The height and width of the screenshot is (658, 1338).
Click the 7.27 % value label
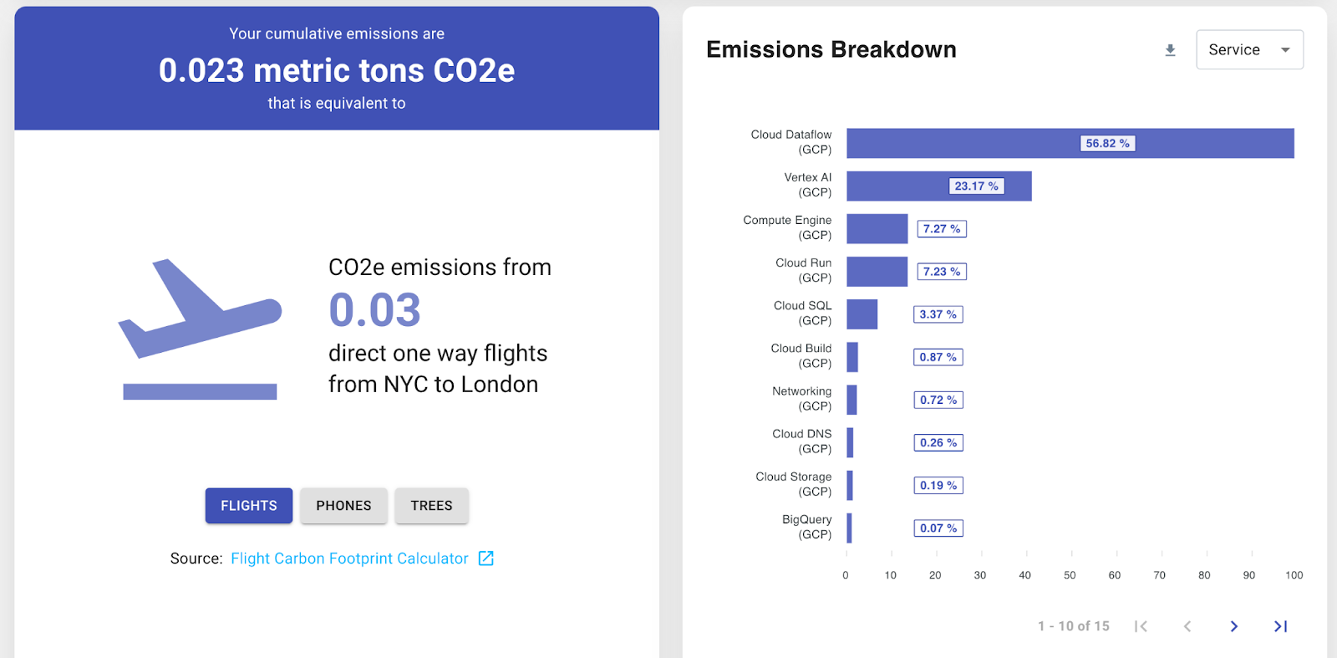click(x=941, y=229)
